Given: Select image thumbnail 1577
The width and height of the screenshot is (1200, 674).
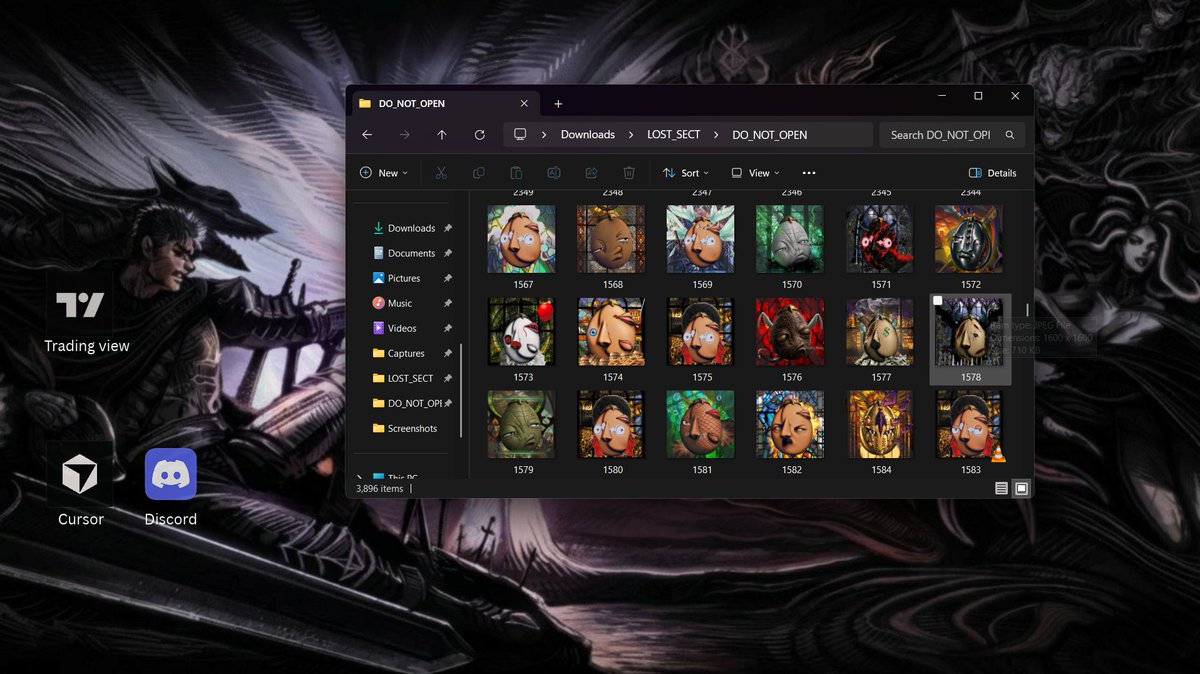Looking at the screenshot, I should pyautogui.click(x=880, y=332).
